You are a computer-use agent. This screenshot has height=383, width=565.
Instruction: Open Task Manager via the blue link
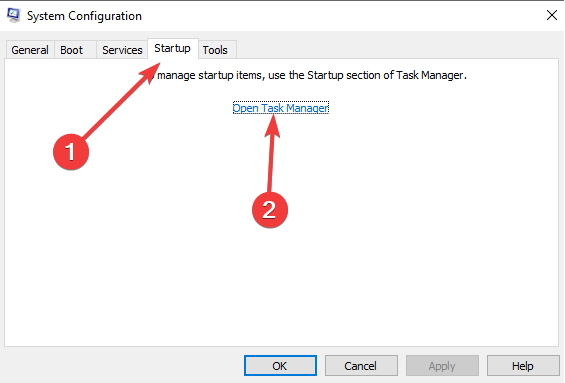[281, 108]
